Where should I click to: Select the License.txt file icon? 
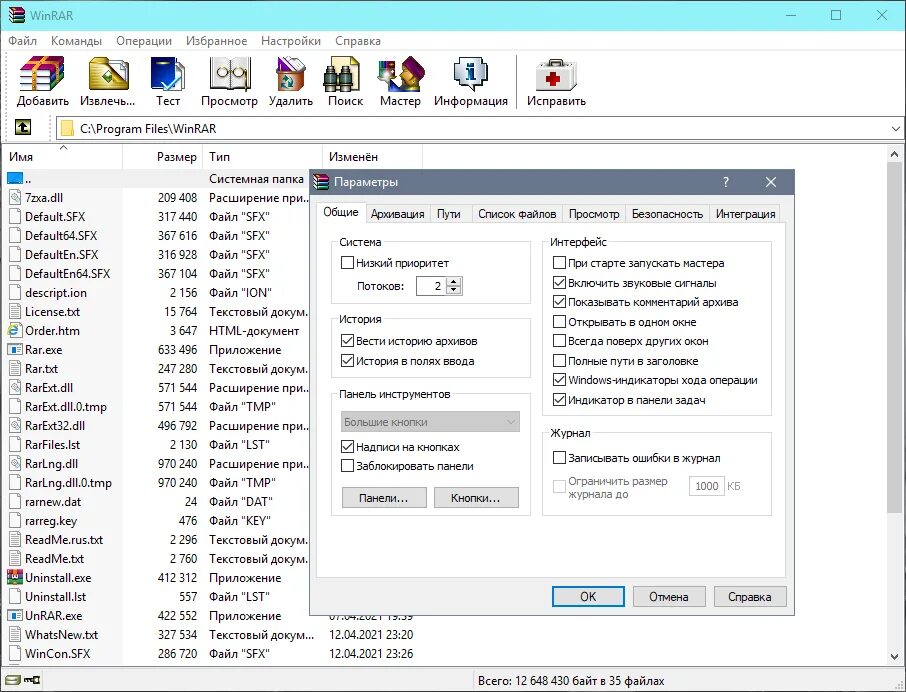point(14,311)
